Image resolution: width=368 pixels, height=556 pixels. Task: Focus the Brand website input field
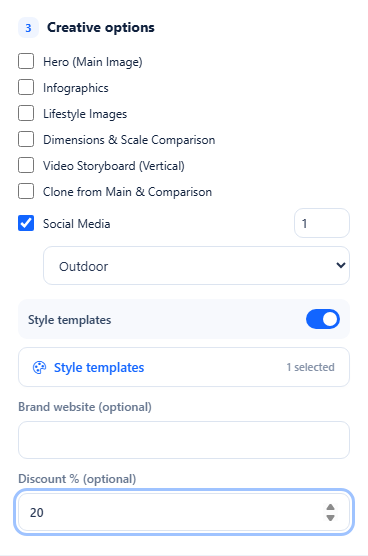click(x=184, y=440)
